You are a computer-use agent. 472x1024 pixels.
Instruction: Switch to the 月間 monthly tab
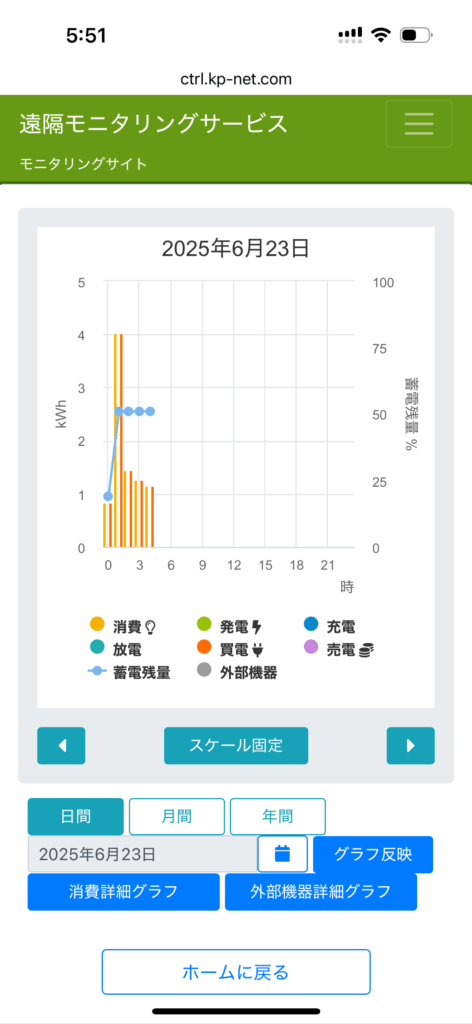177,816
